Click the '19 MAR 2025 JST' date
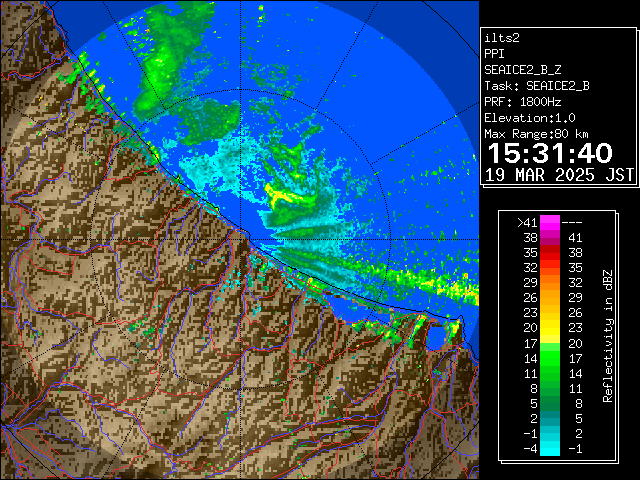This screenshot has width=640, height=480. click(x=559, y=175)
